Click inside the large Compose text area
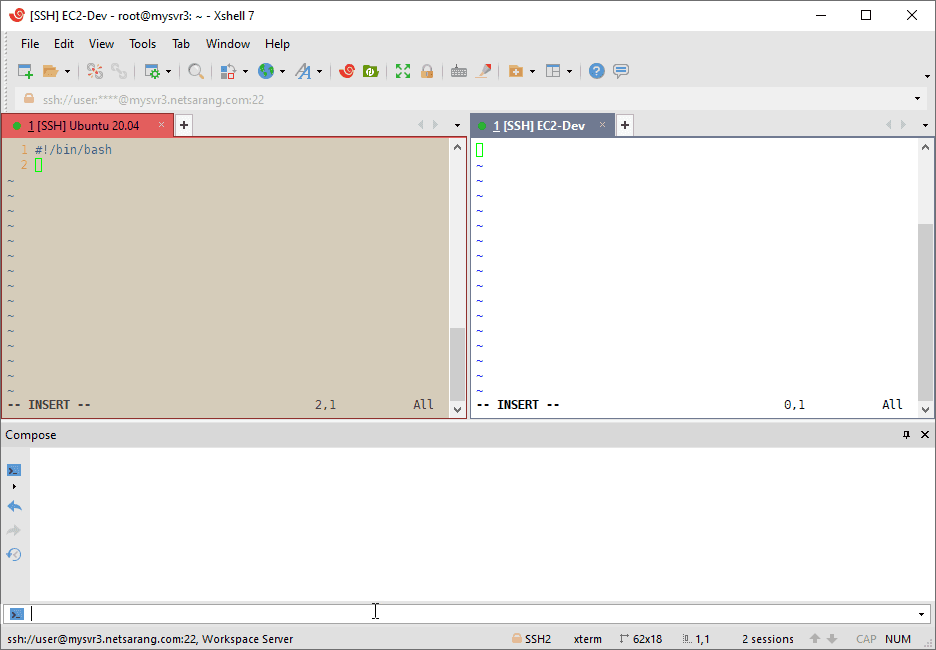Image resolution: width=936 pixels, height=650 pixels. pos(482,524)
